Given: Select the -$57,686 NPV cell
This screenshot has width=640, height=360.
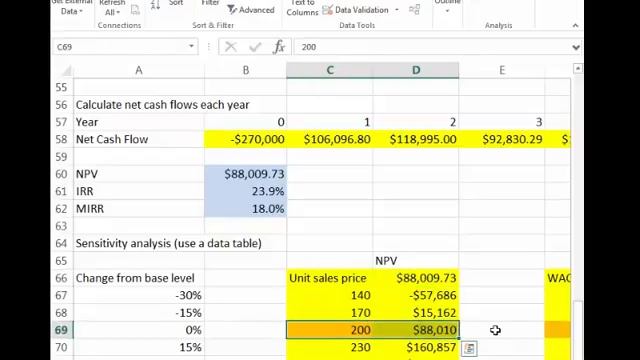Looking at the screenshot, I should pos(416,296).
